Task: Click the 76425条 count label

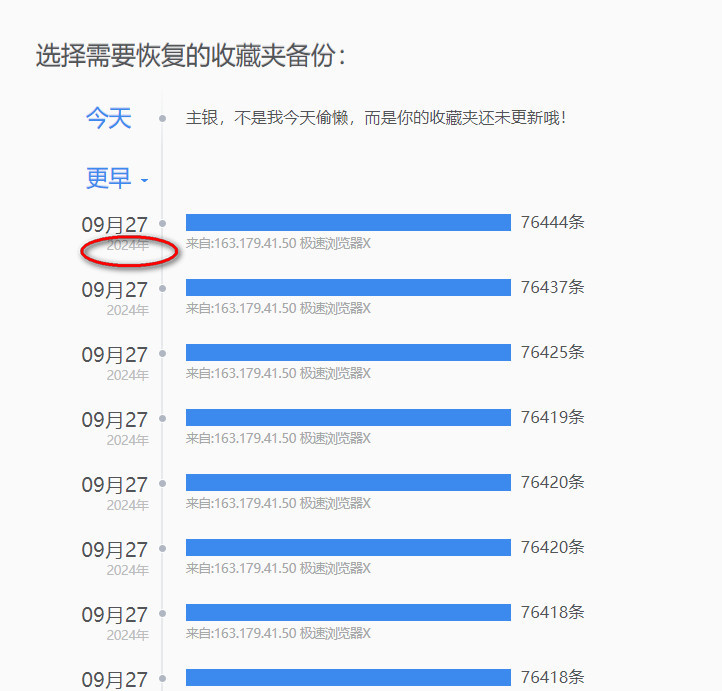Action: [x=552, y=352]
